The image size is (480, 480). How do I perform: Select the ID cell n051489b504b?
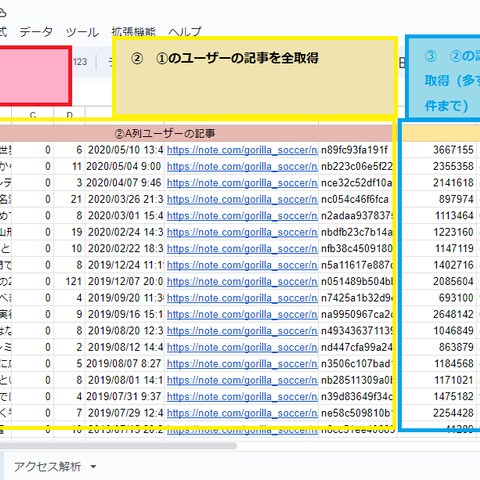[356, 281]
